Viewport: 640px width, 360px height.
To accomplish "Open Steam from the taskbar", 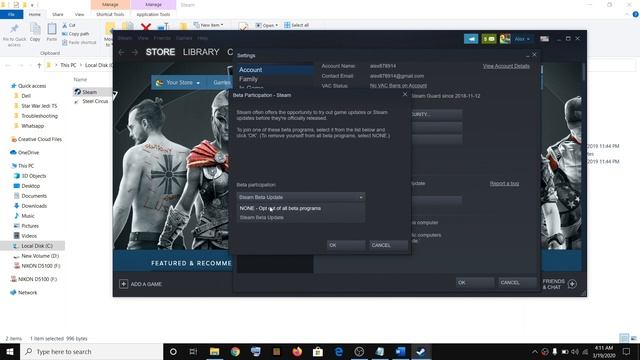I will 421,351.
